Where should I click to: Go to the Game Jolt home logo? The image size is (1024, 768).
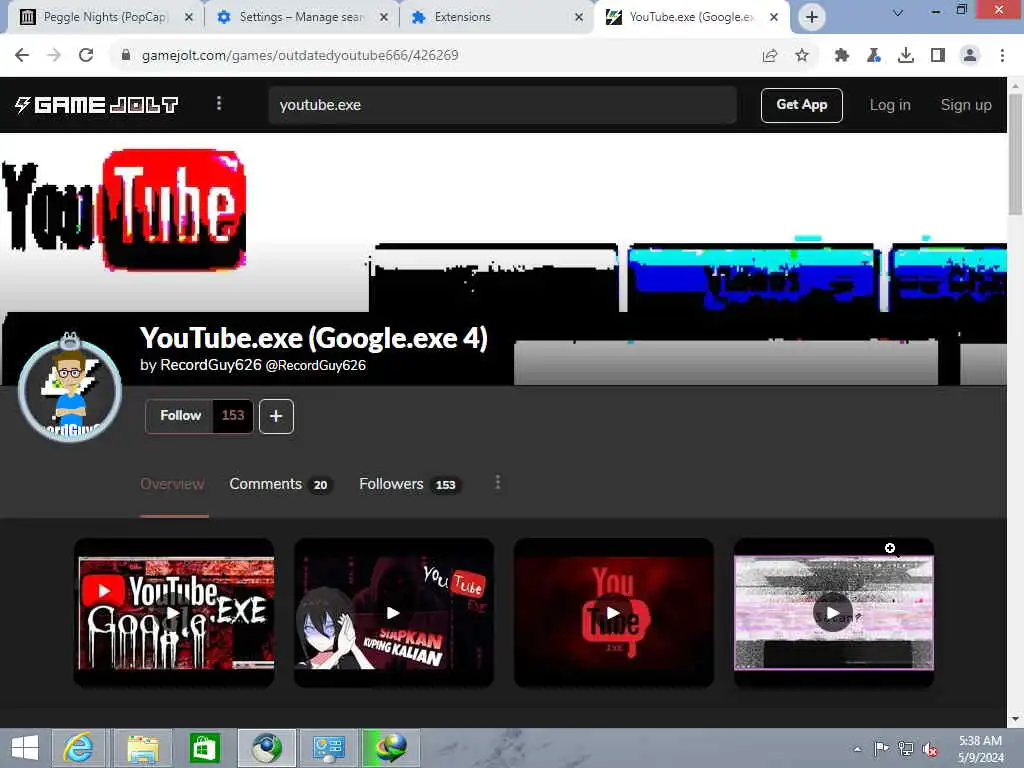pos(97,104)
